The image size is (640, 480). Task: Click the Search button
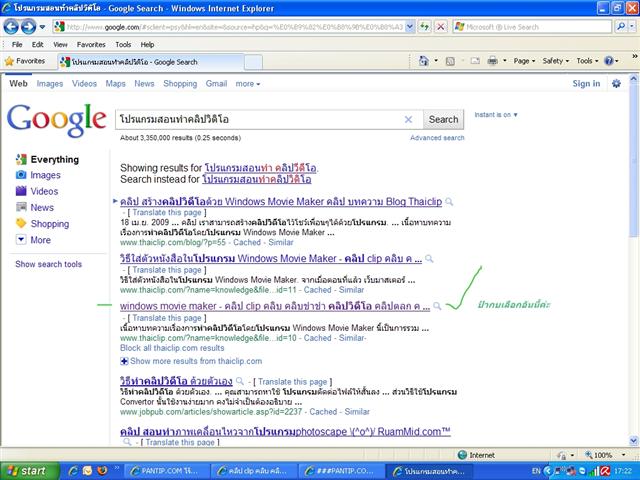click(443, 120)
